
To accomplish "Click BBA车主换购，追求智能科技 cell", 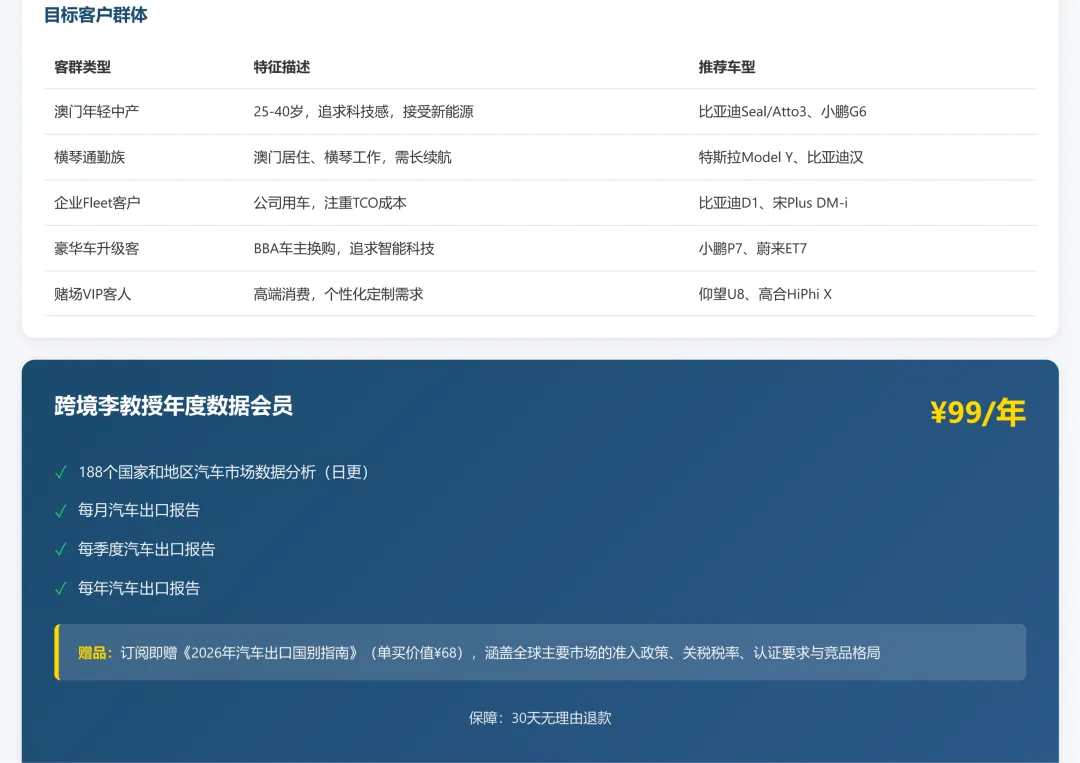I will click(x=344, y=249).
